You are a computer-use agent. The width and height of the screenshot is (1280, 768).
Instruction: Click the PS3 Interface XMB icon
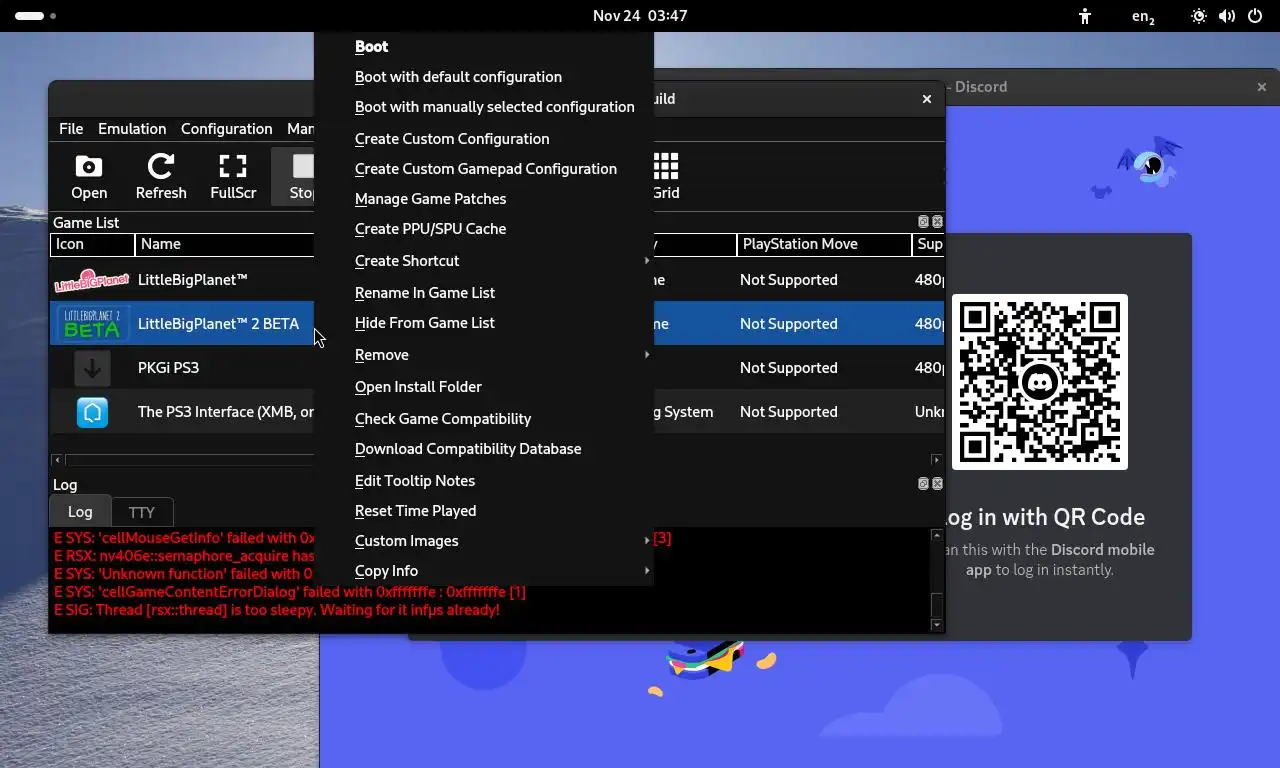[x=92, y=412]
